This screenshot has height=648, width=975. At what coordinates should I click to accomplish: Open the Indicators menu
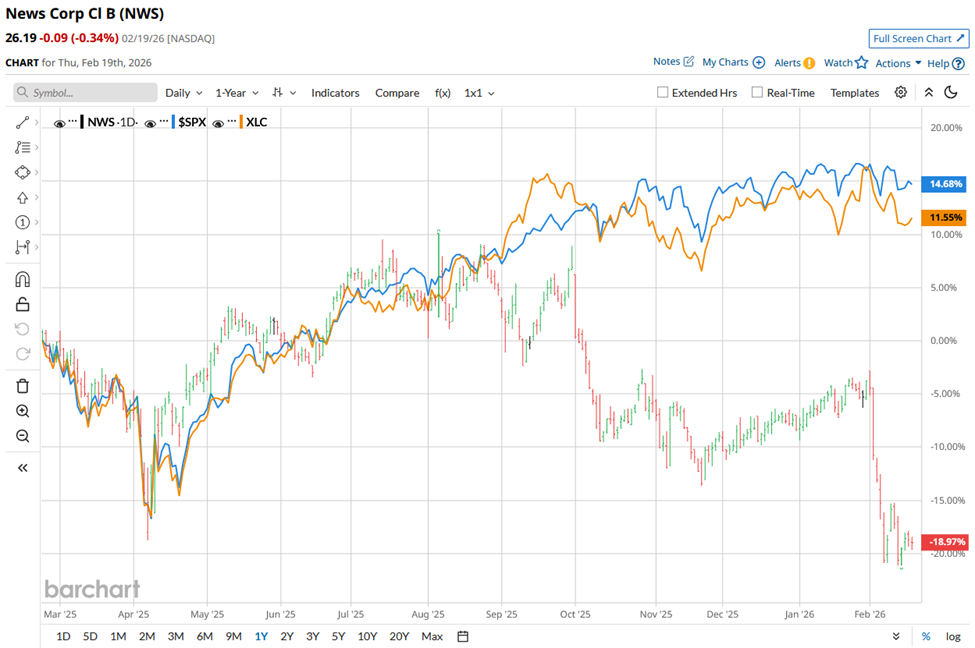tap(335, 92)
